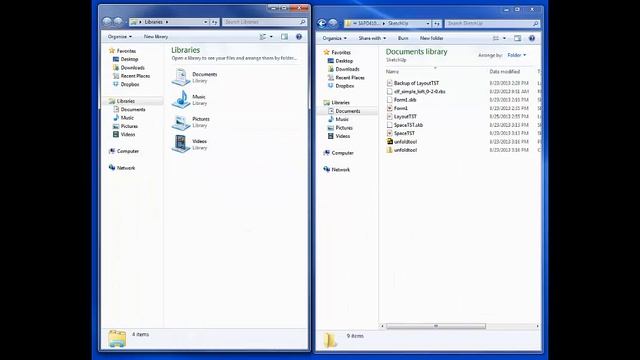This screenshot has width=640, height=360.
Task: Open the Share with menu
Action: pos(372,38)
